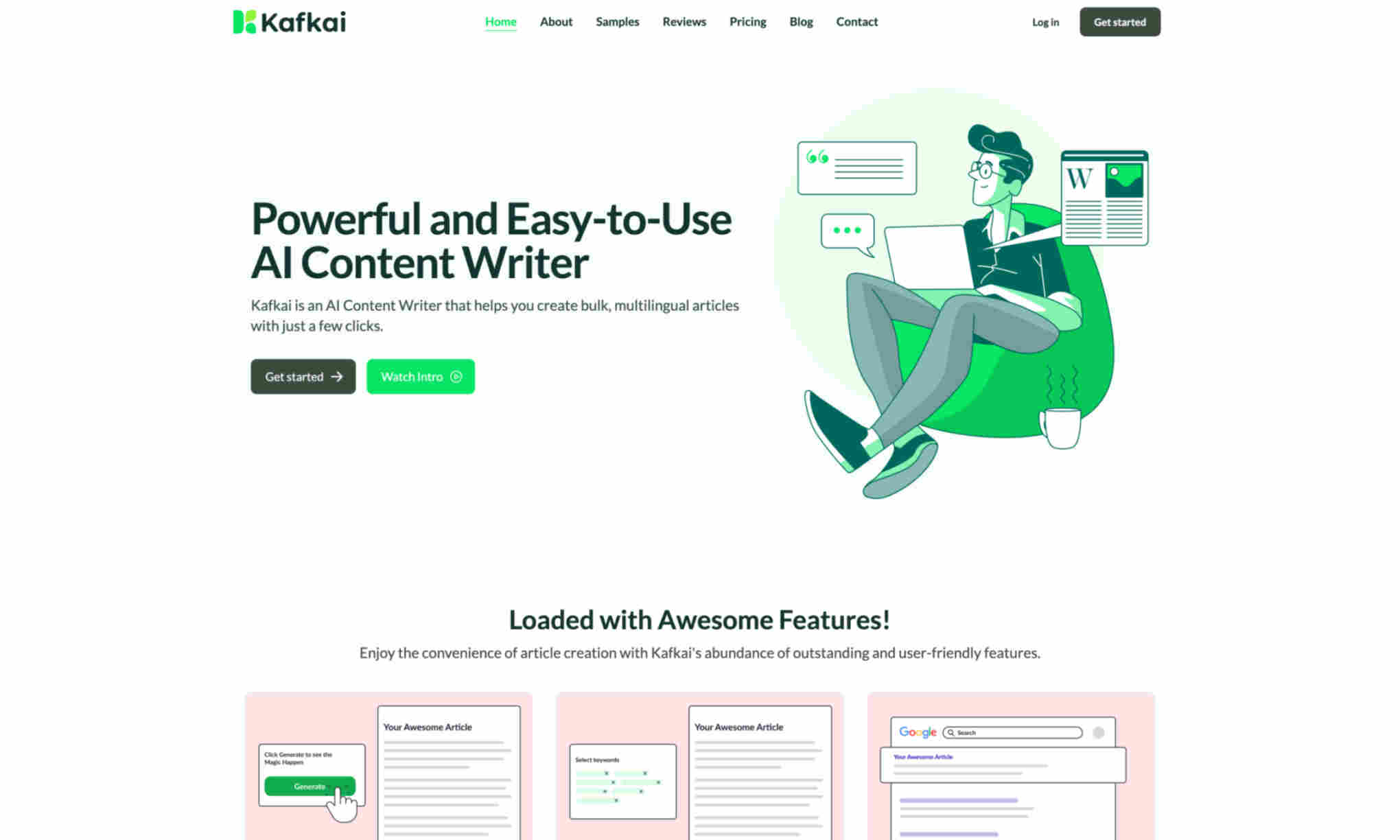
Task: Click the Watch Intro play button
Action: (456, 376)
